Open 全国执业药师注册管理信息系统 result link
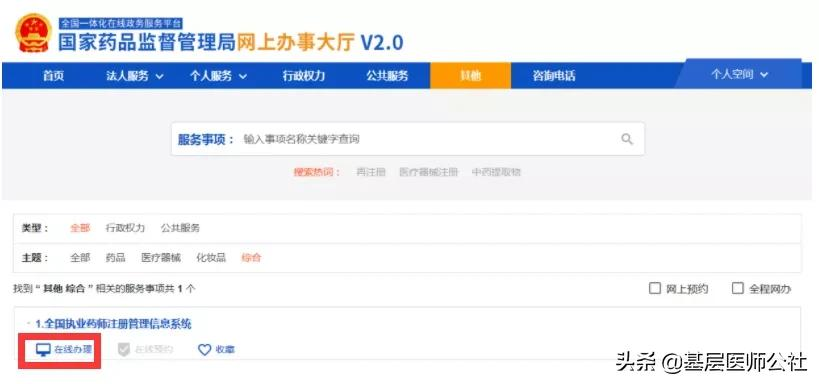Viewport: 819px width, 384px height. (113, 324)
